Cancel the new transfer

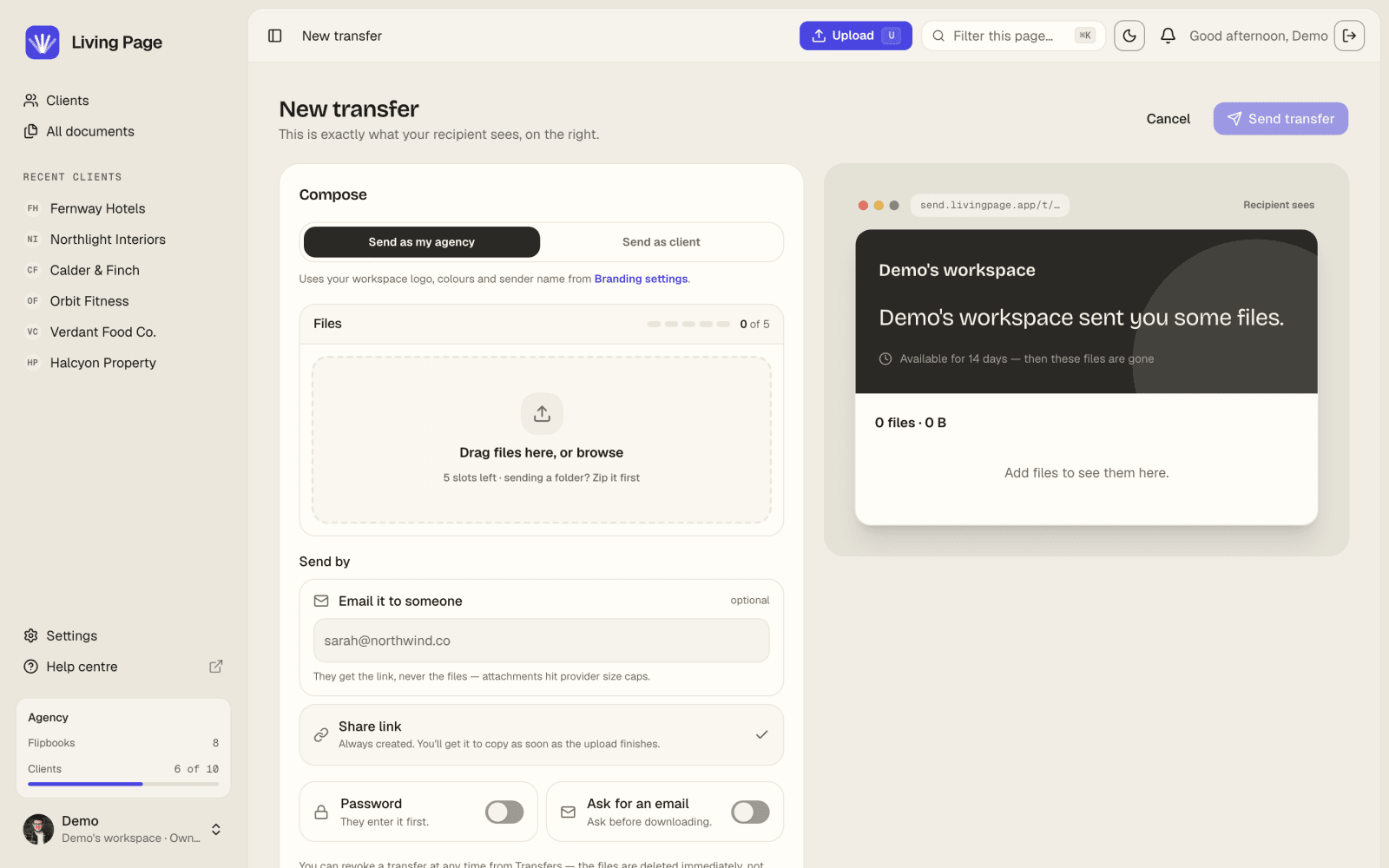pos(1168,119)
